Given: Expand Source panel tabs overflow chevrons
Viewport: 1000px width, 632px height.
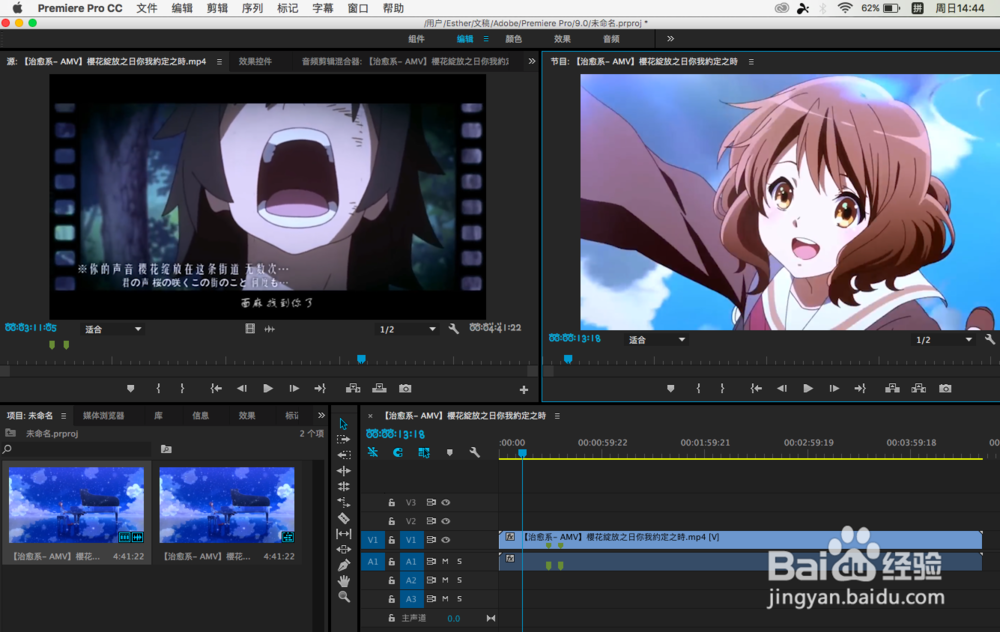Looking at the screenshot, I should (x=532, y=61).
